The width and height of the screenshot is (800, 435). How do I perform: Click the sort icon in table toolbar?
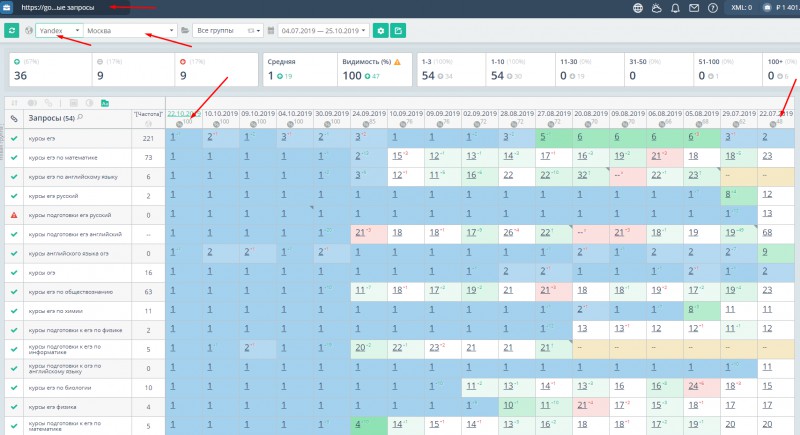click(14, 103)
